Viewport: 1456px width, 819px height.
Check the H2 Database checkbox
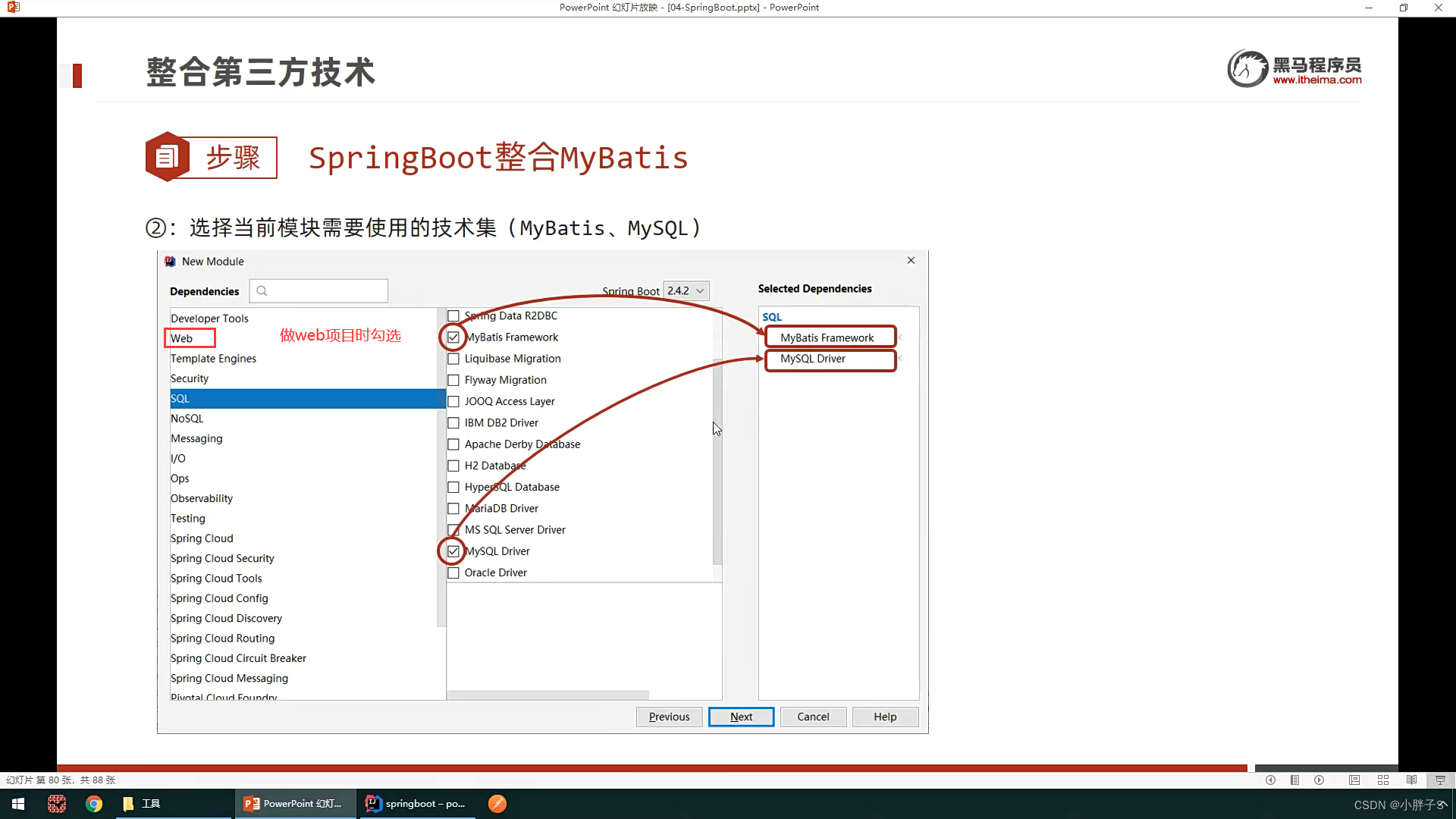point(453,466)
